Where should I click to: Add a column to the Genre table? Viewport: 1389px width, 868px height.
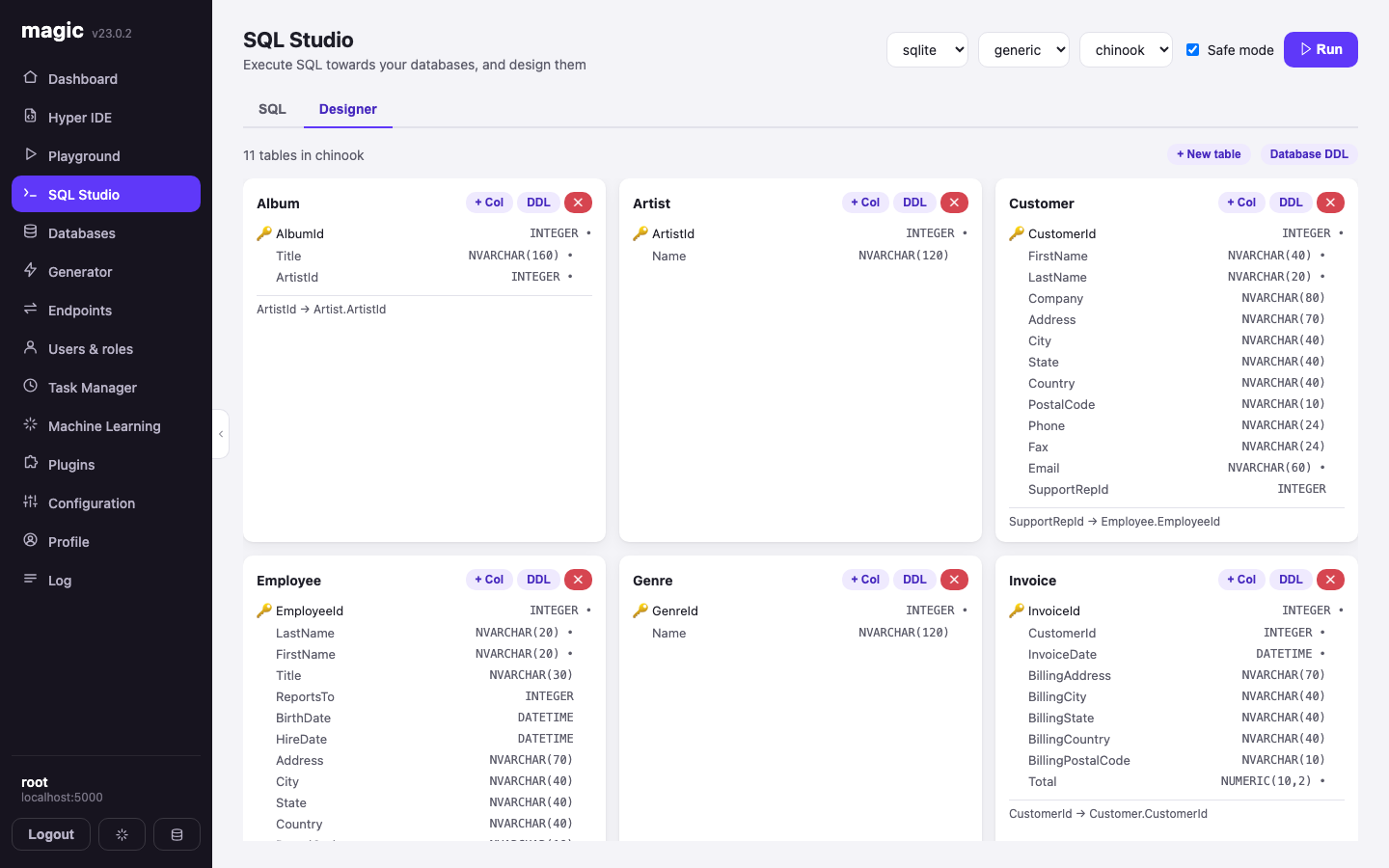pos(865,580)
